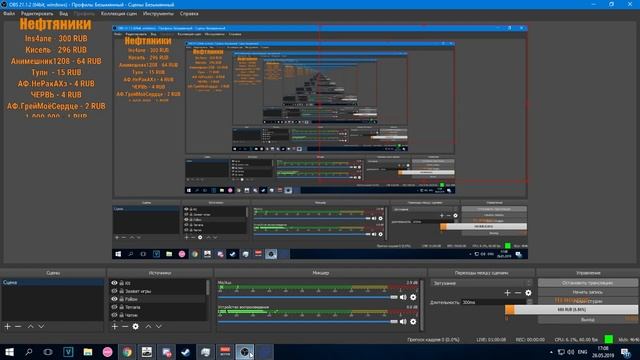Viewport: 640px width, 360px height.
Task: Click the 'Ins4ane - 300 RUB' text in the preview
Action: click(56, 38)
